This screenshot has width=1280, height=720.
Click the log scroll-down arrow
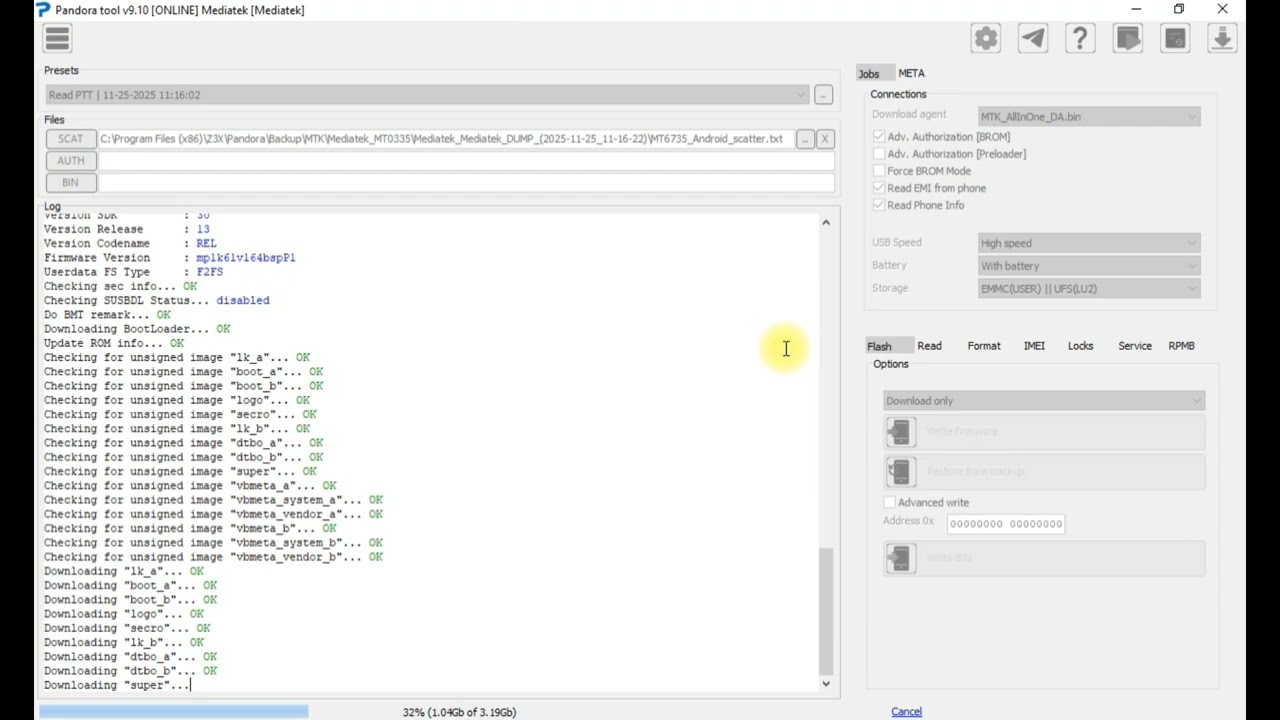826,684
